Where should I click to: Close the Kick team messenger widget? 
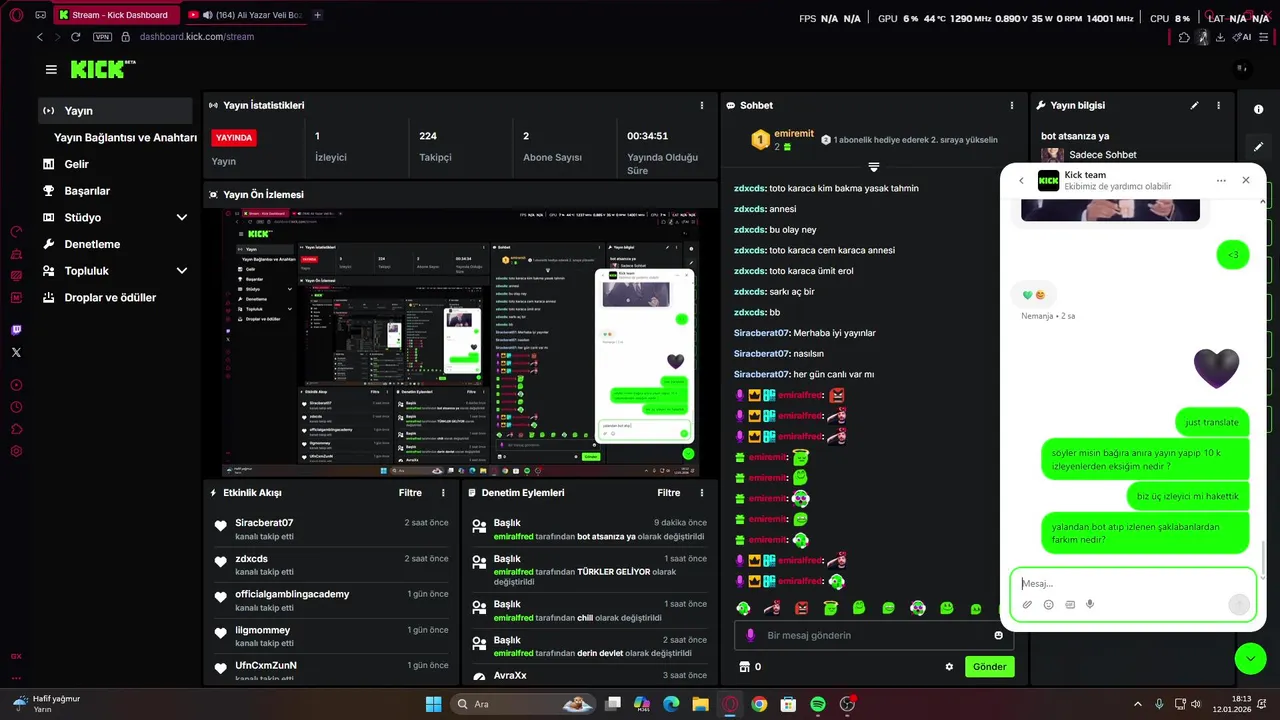1246,181
